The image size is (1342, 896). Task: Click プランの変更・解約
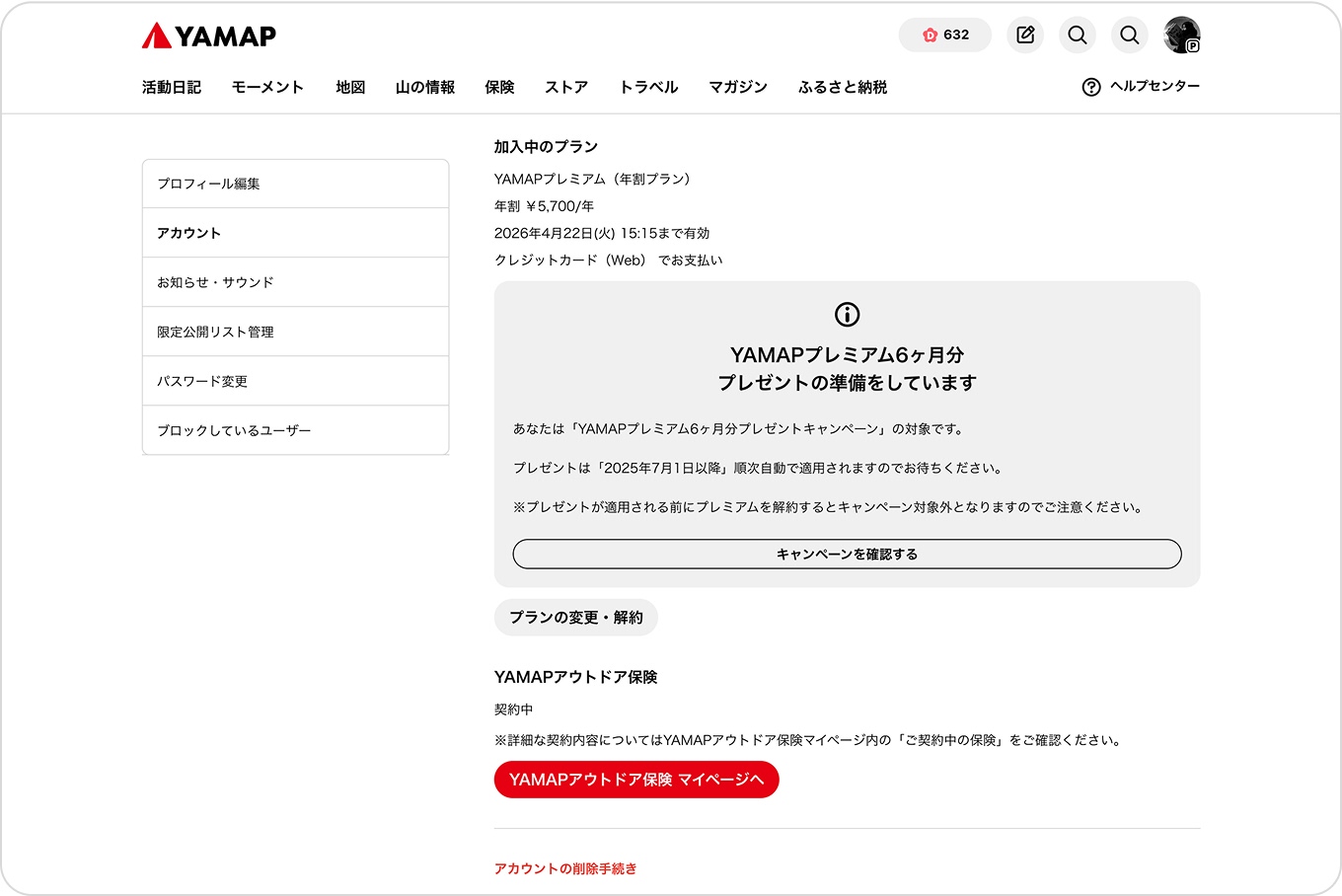pyautogui.click(x=575, y=617)
